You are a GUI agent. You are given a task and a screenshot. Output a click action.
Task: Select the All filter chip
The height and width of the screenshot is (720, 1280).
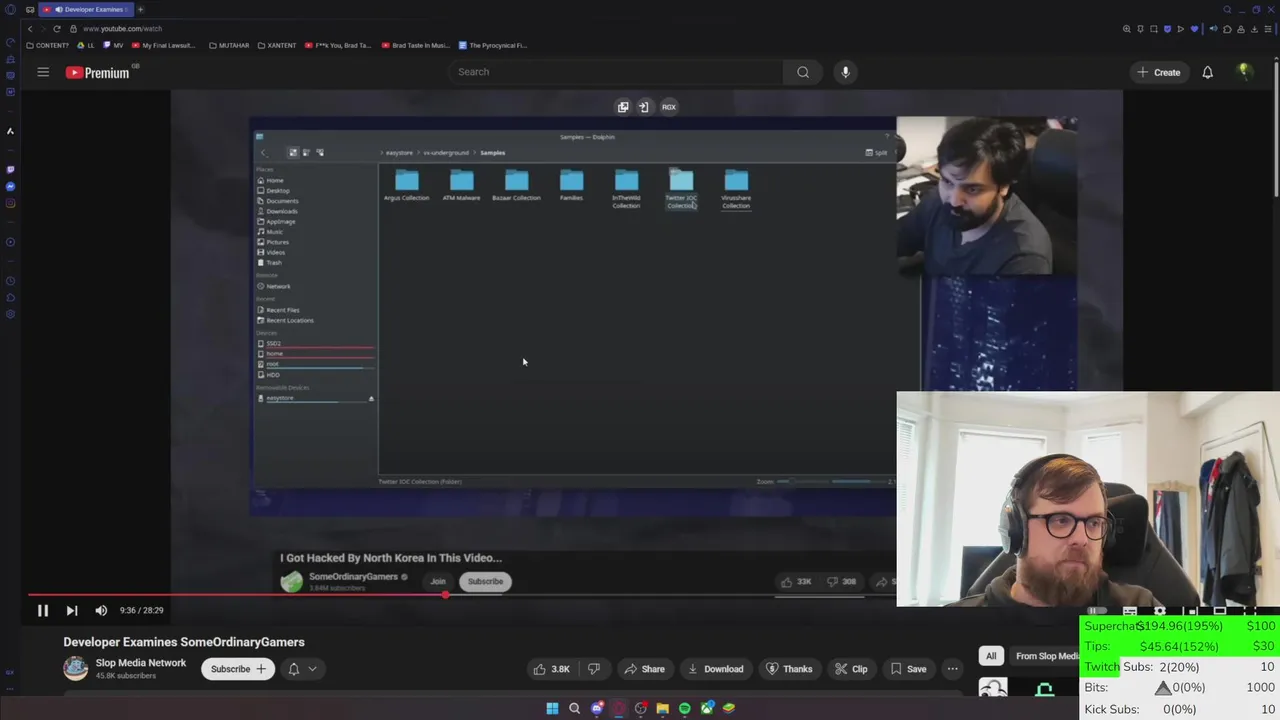pyautogui.click(x=991, y=656)
